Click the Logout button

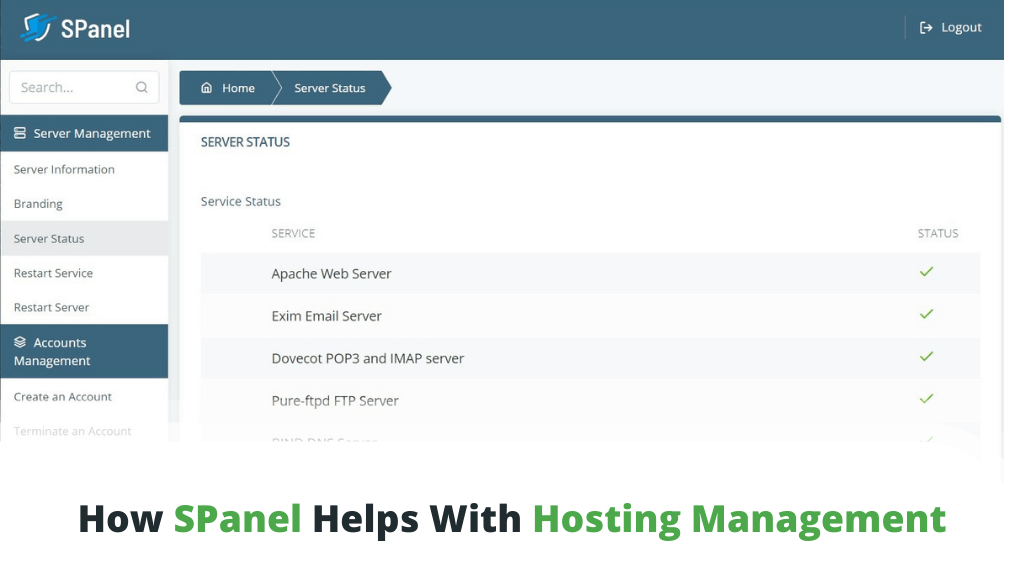pyautogui.click(x=950, y=27)
